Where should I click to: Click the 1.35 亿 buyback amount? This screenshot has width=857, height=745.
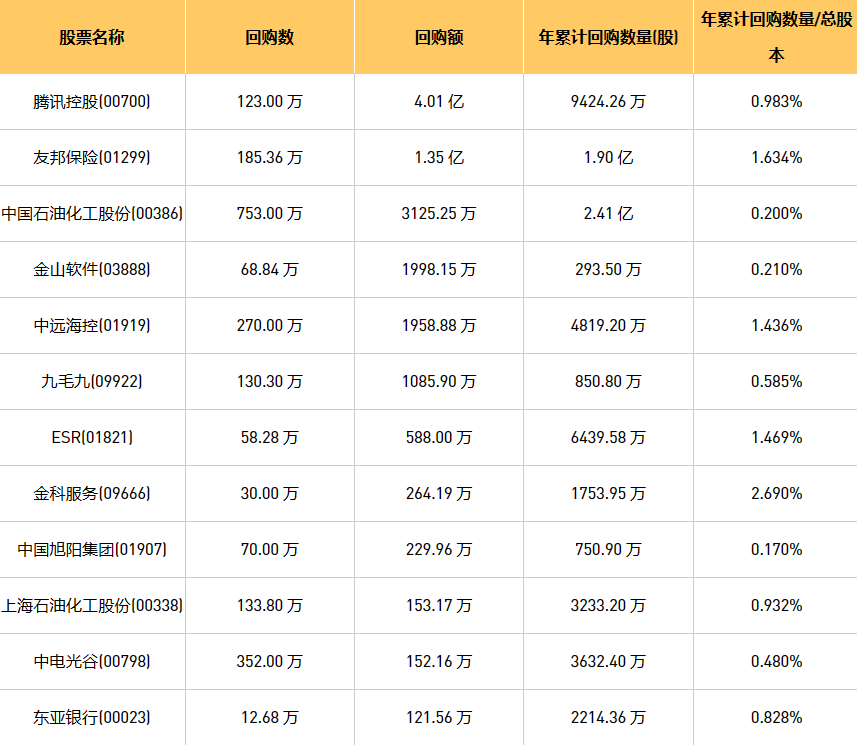tap(439, 157)
